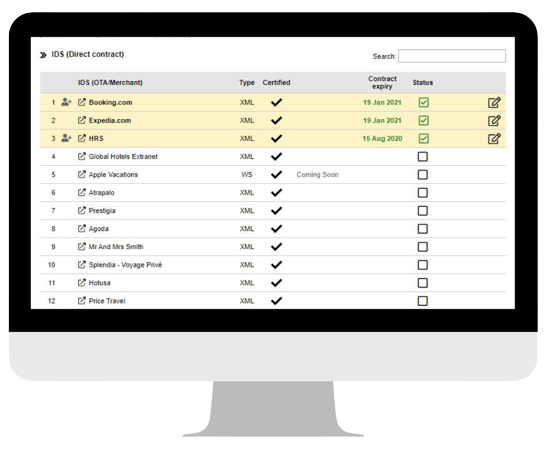553x451 pixels.
Task: Click the Coming Soon label for Apple Vacations
Action: pyautogui.click(x=317, y=174)
